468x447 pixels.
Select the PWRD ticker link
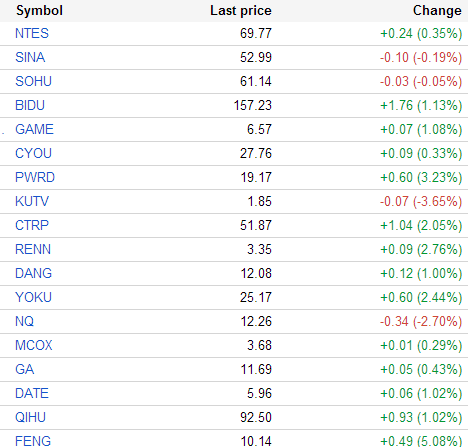pyautogui.click(x=35, y=177)
